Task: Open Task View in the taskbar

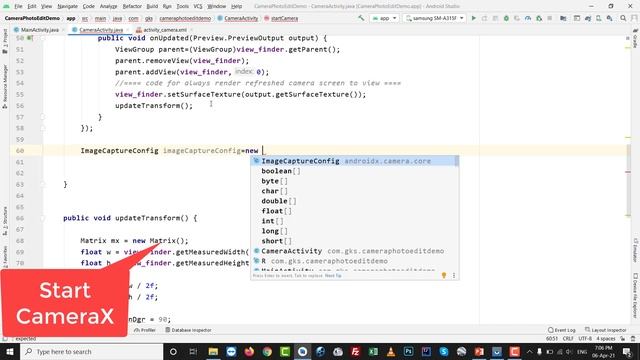Action: pos(193,351)
